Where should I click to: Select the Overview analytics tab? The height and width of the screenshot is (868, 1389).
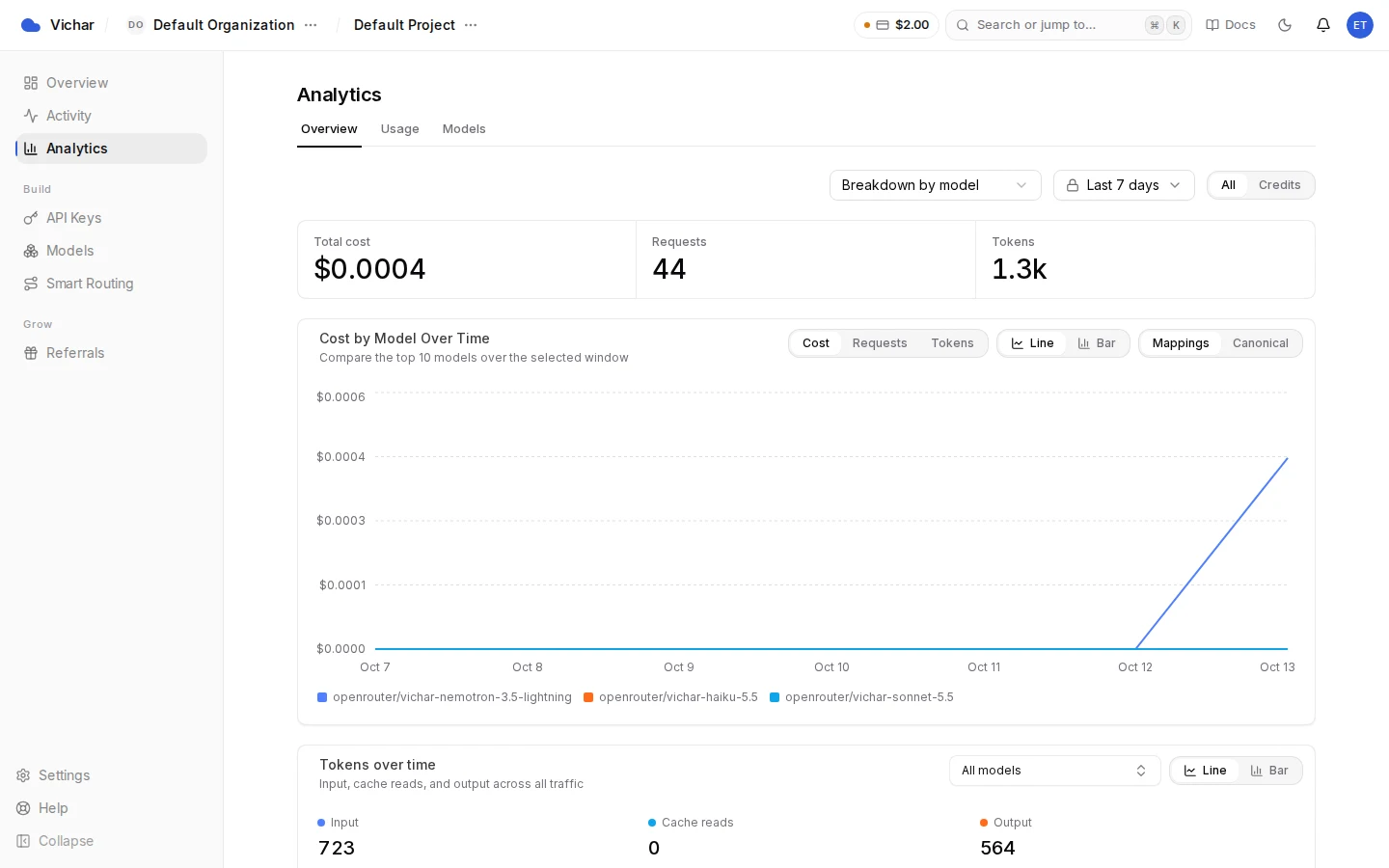(329, 129)
